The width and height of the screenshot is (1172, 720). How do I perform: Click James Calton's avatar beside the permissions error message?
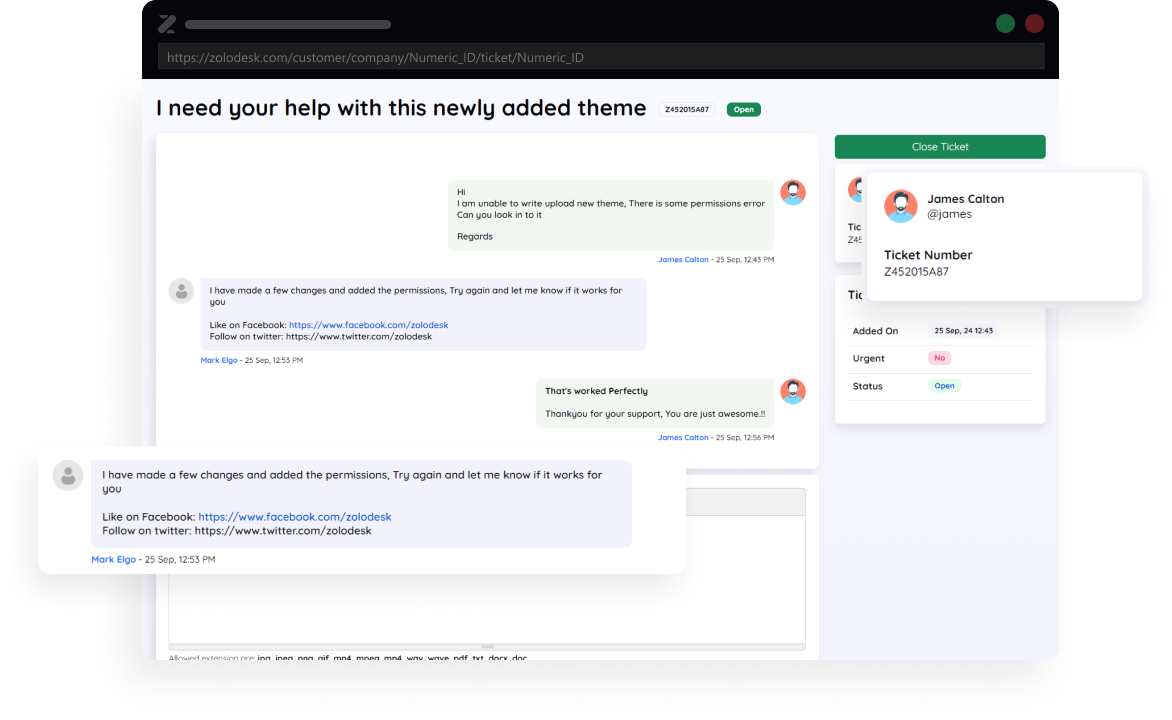(x=793, y=192)
